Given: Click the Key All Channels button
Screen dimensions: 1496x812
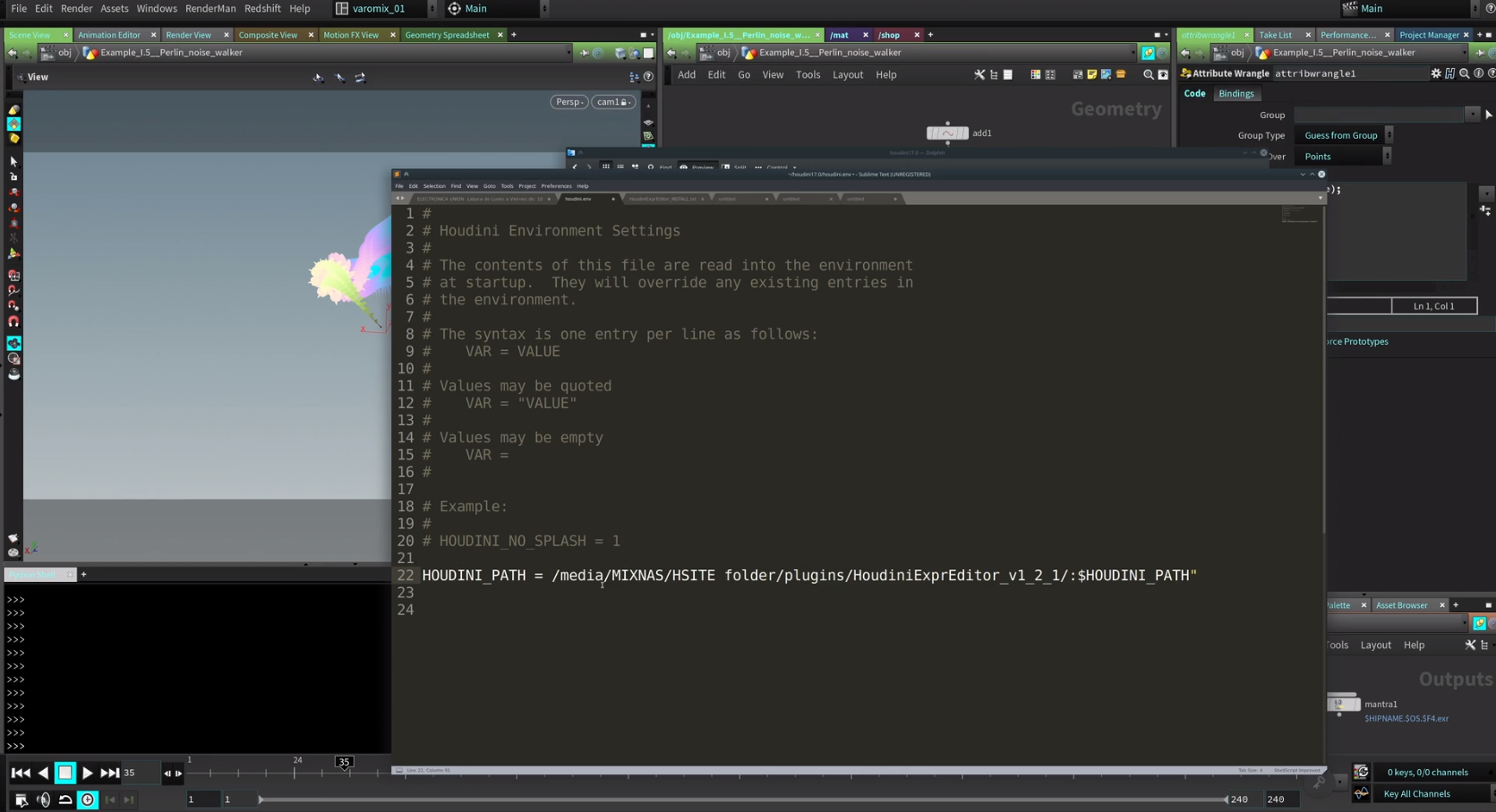Looking at the screenshot, I should [1416, 794].
